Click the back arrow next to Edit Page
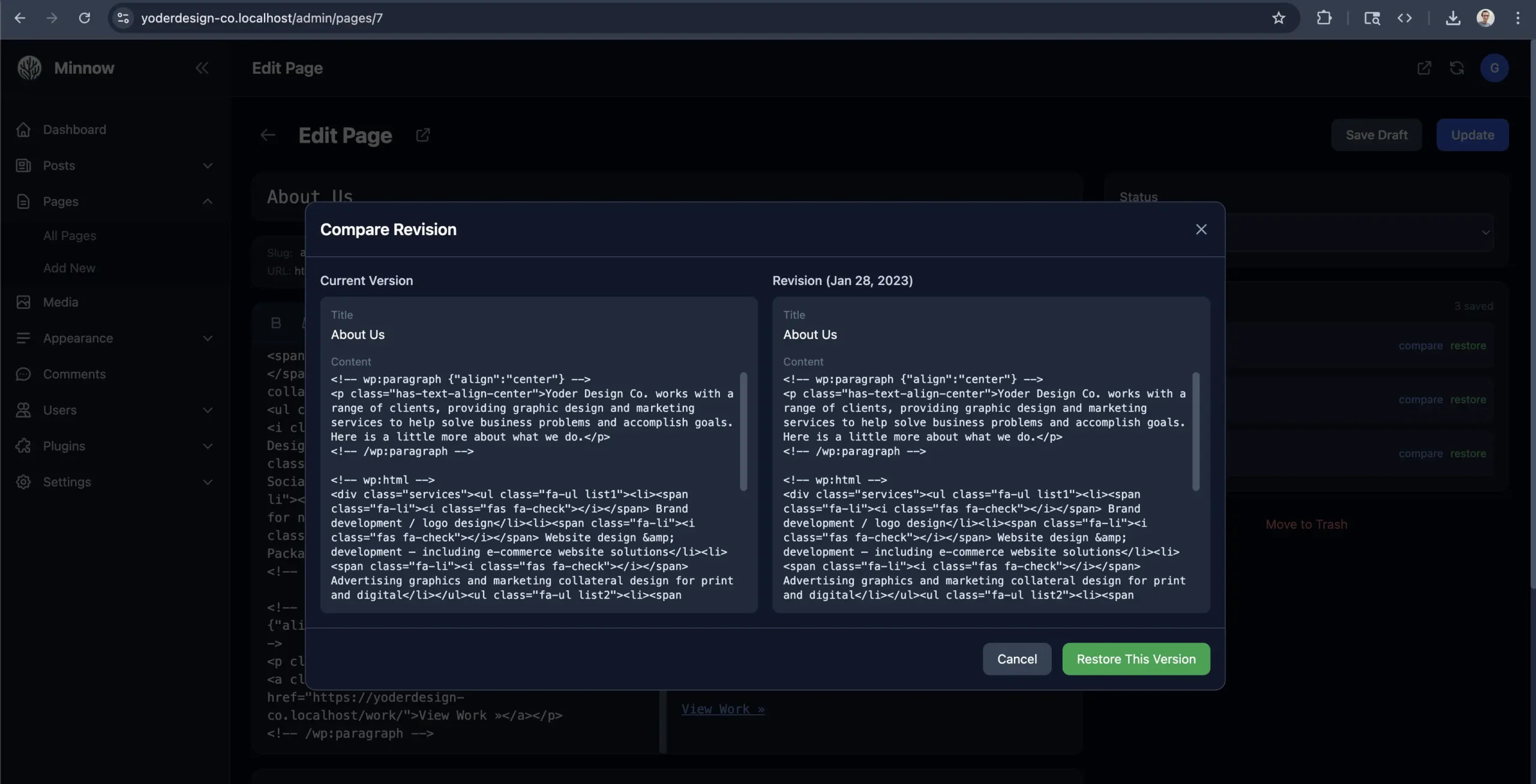Screen dimensions: 1536x784 268,135
